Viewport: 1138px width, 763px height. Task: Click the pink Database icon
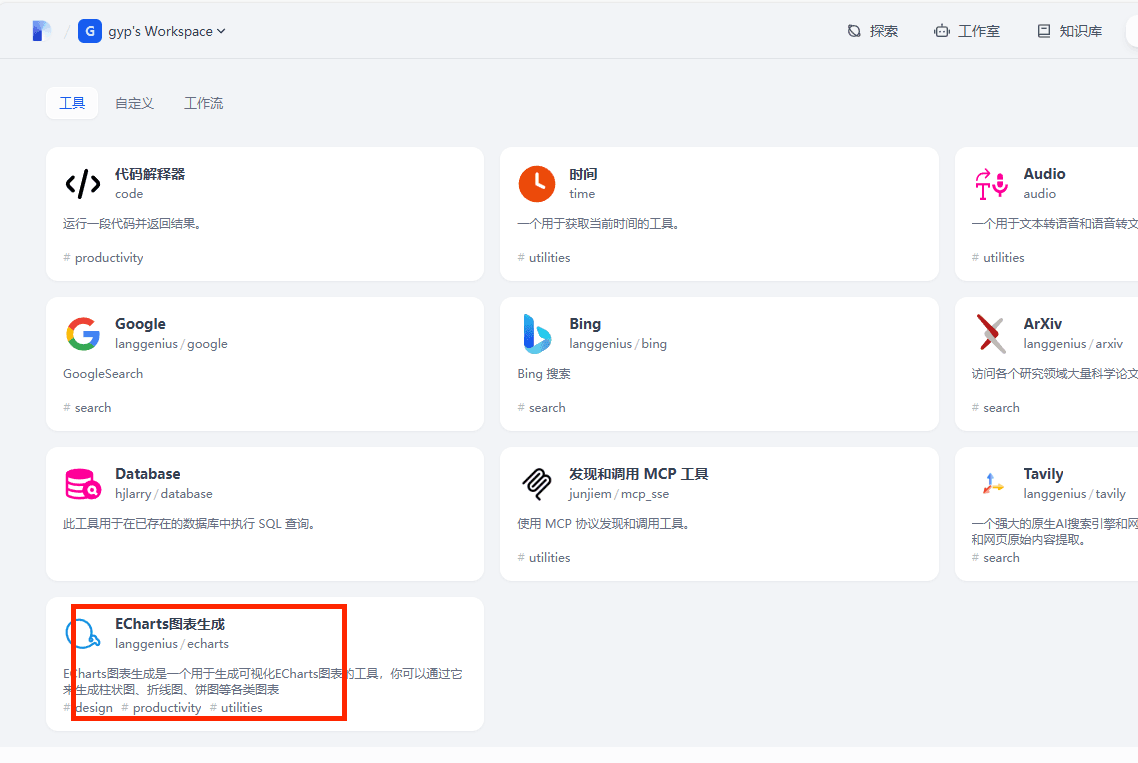click(x=83, y=484)
